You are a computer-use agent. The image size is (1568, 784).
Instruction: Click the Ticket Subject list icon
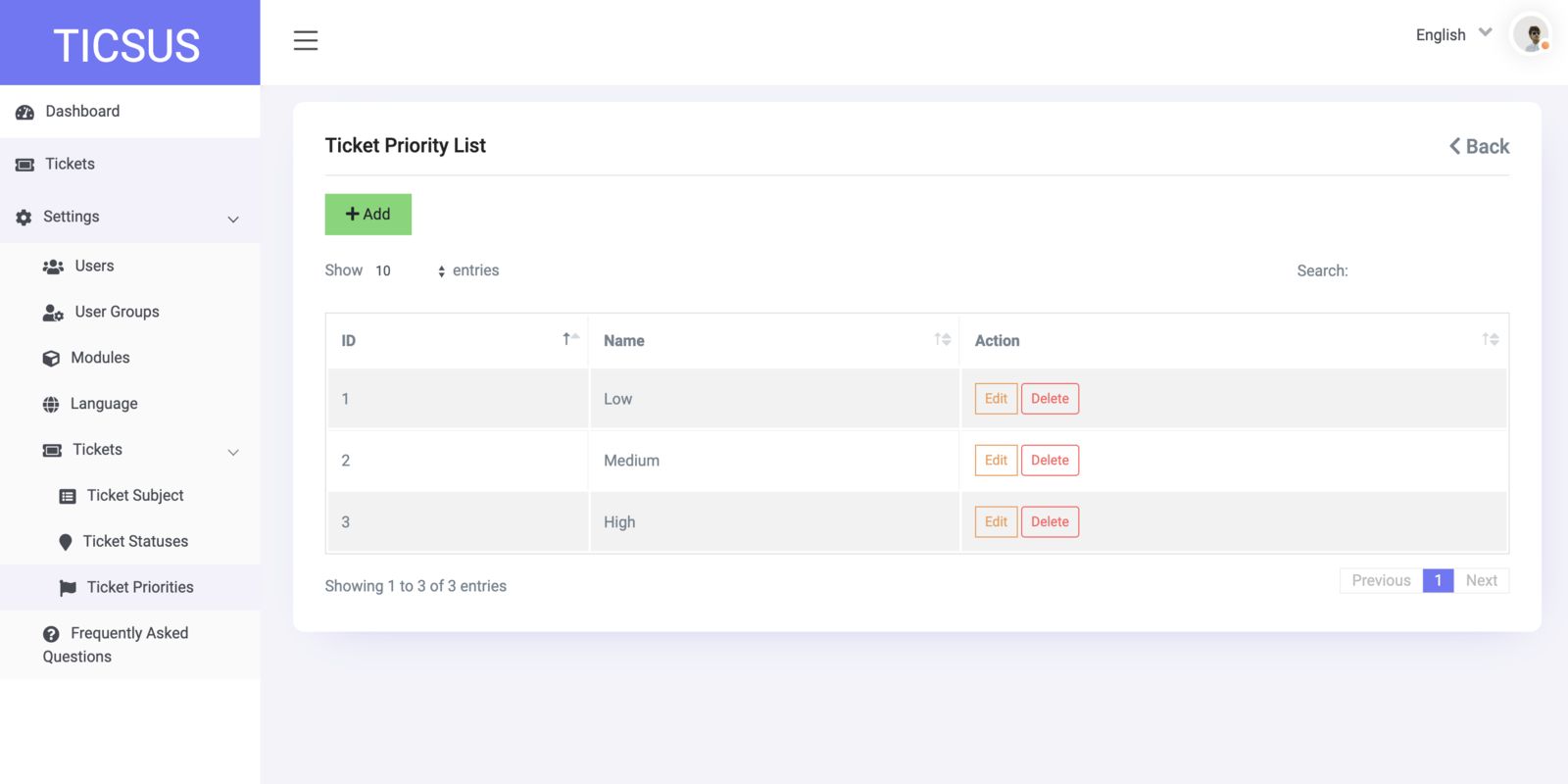tap(68, 497)
